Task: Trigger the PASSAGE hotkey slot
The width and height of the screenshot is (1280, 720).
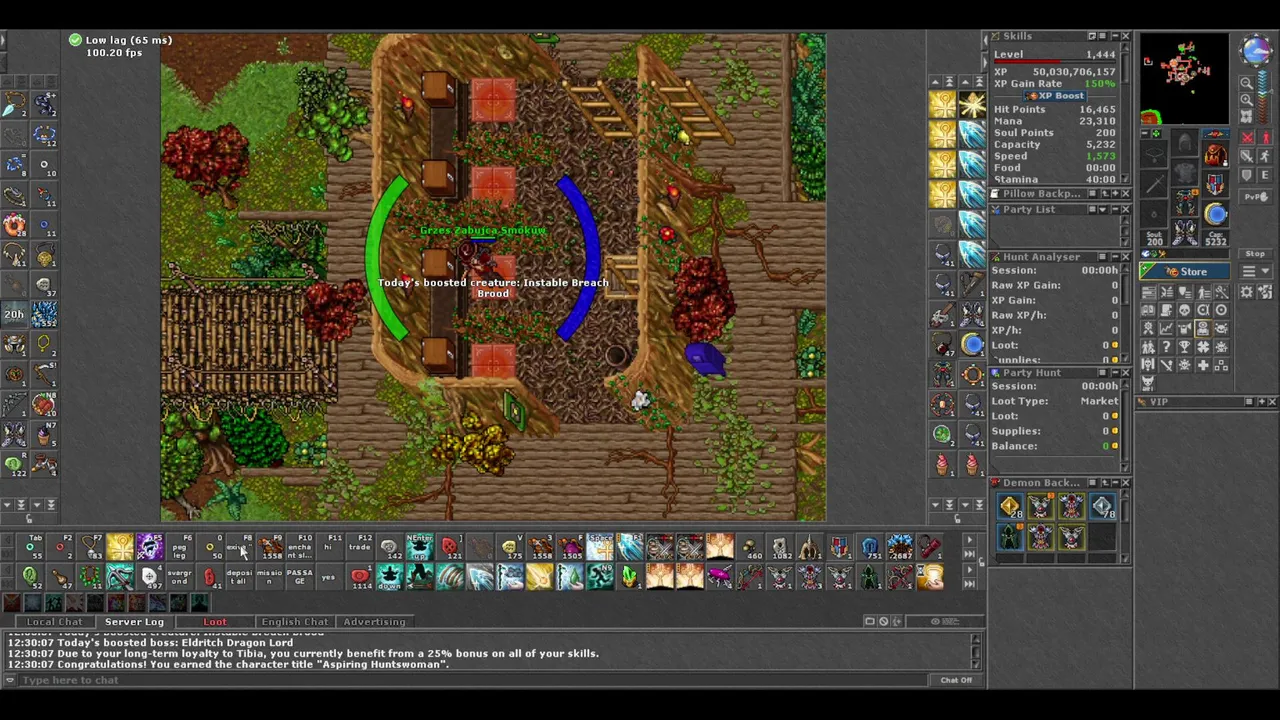Action: pyautogui.click(x=299, y=577)
